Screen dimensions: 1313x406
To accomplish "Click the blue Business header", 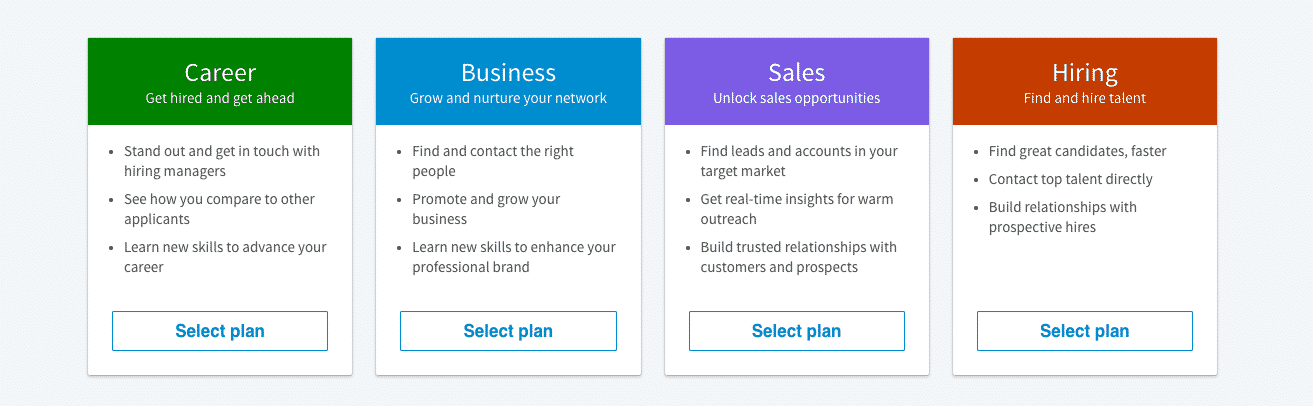I will [508, 82].
